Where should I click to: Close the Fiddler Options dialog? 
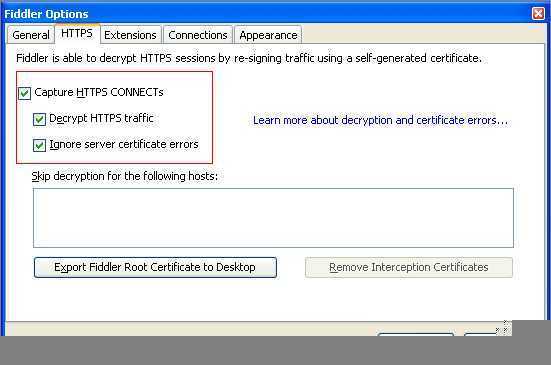click(538, 14)
